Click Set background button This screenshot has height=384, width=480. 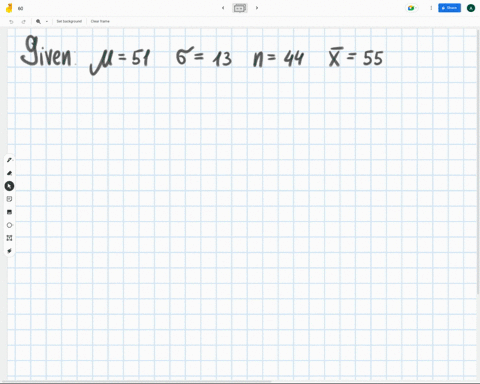pyautogui.click(x=69, y=21)
